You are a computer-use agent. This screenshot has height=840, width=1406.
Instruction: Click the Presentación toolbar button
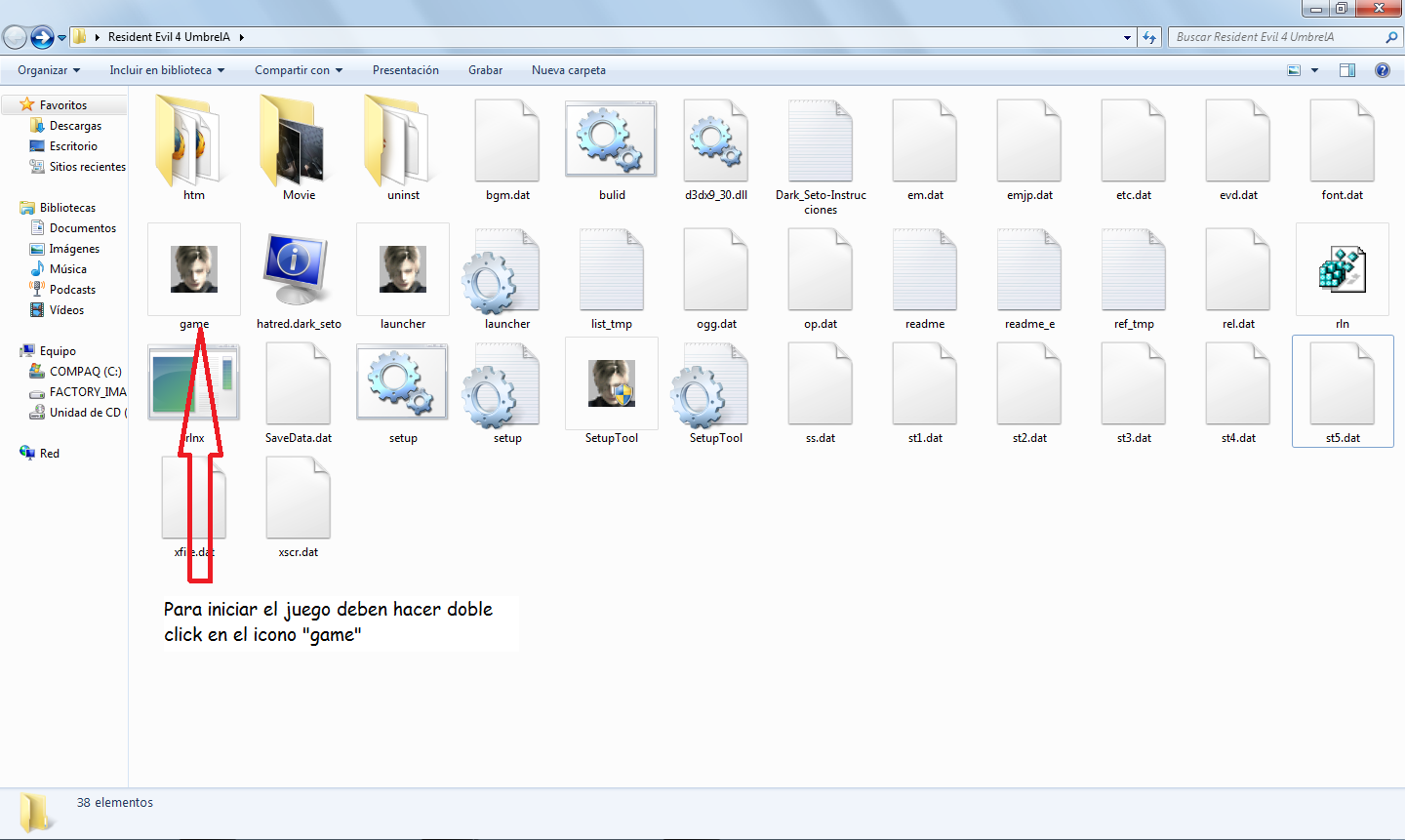406,70
